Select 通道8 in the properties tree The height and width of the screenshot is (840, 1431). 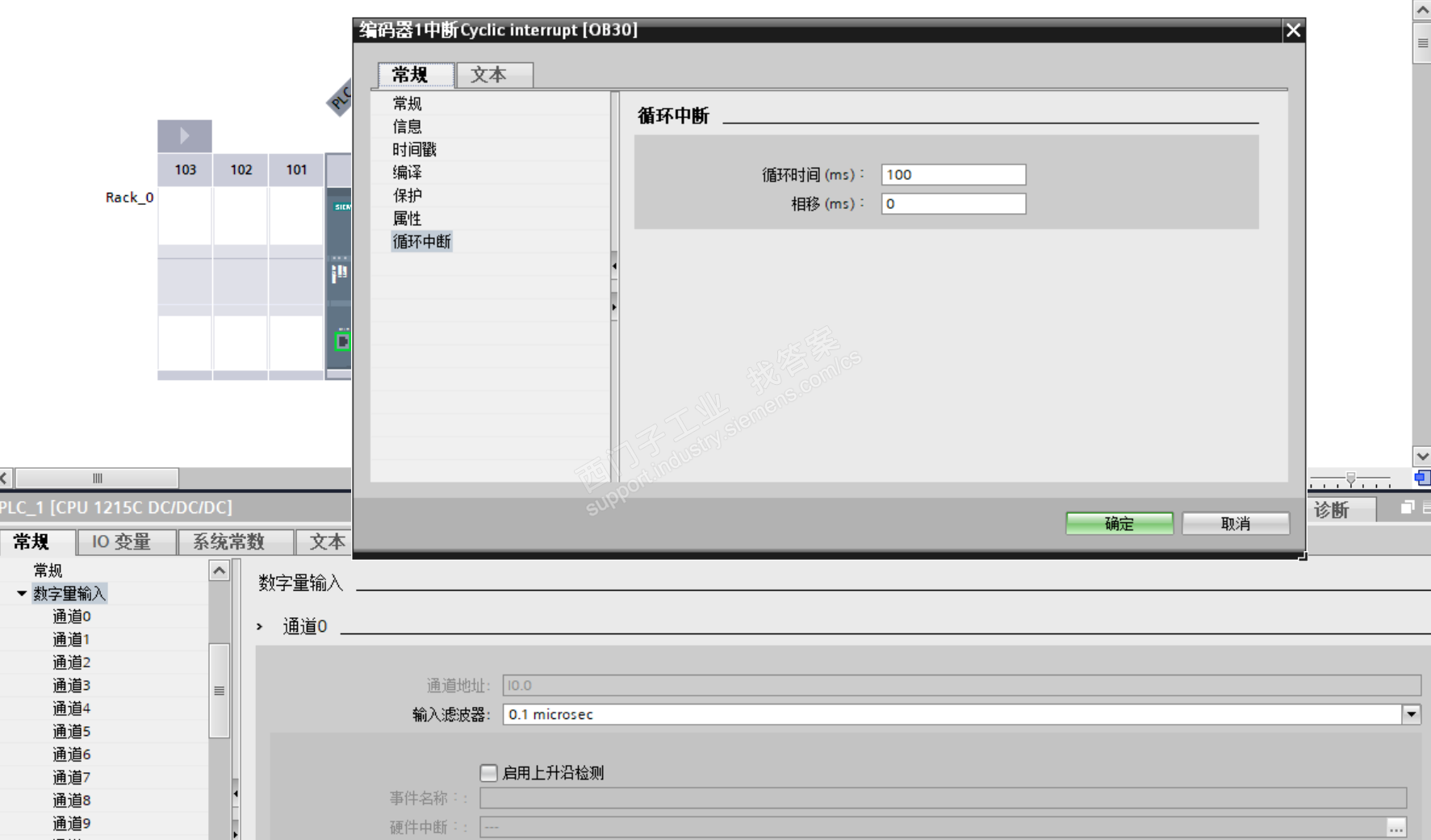[x=72, y=800]
